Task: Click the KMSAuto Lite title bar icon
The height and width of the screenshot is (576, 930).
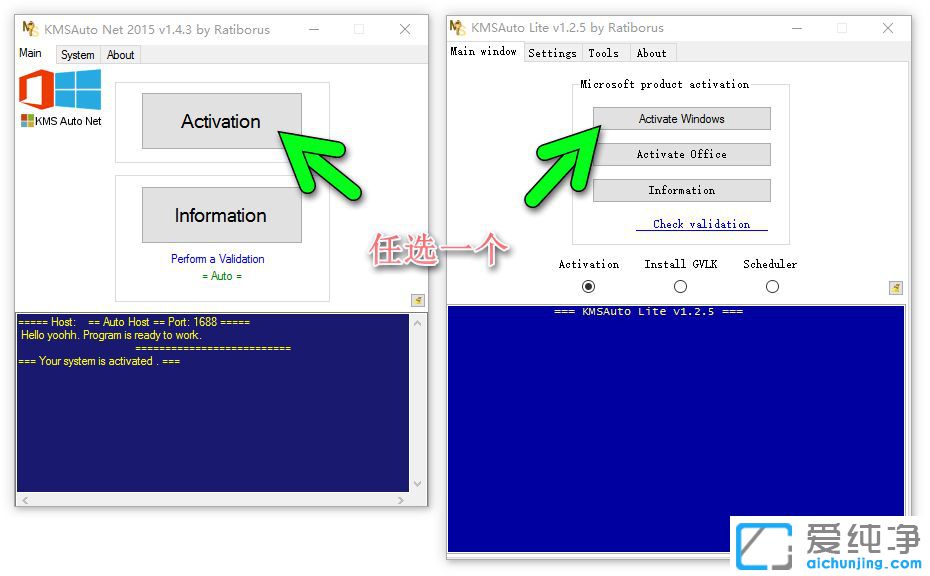Action: coord(458,28)
